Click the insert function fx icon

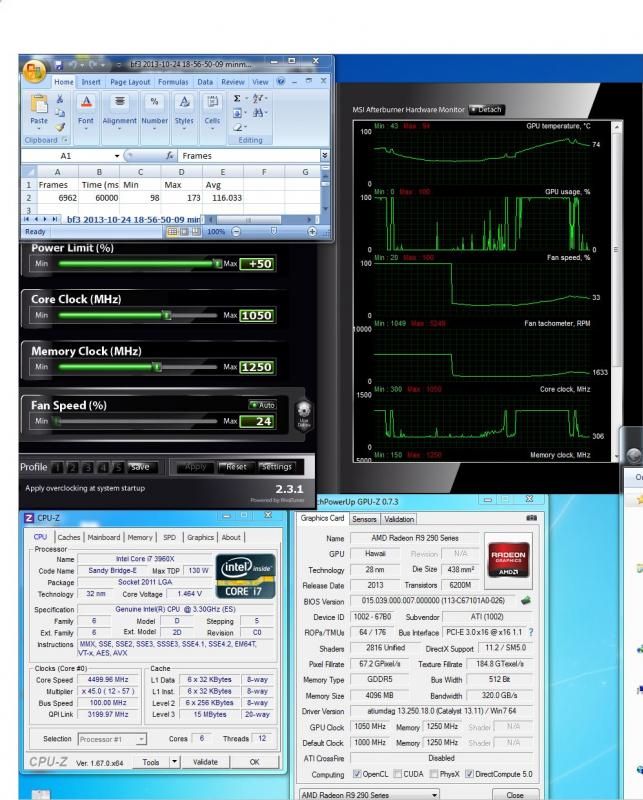pos(169,156)
